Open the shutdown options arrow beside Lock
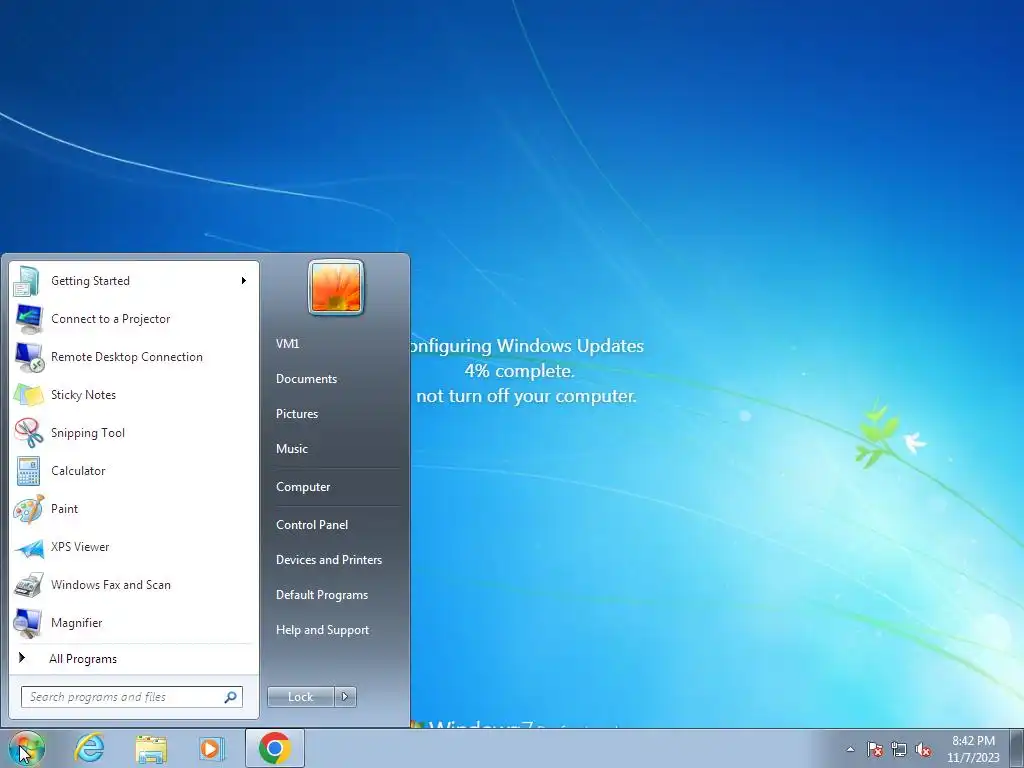Screen dimensions: 1024x768 point(345,697)
